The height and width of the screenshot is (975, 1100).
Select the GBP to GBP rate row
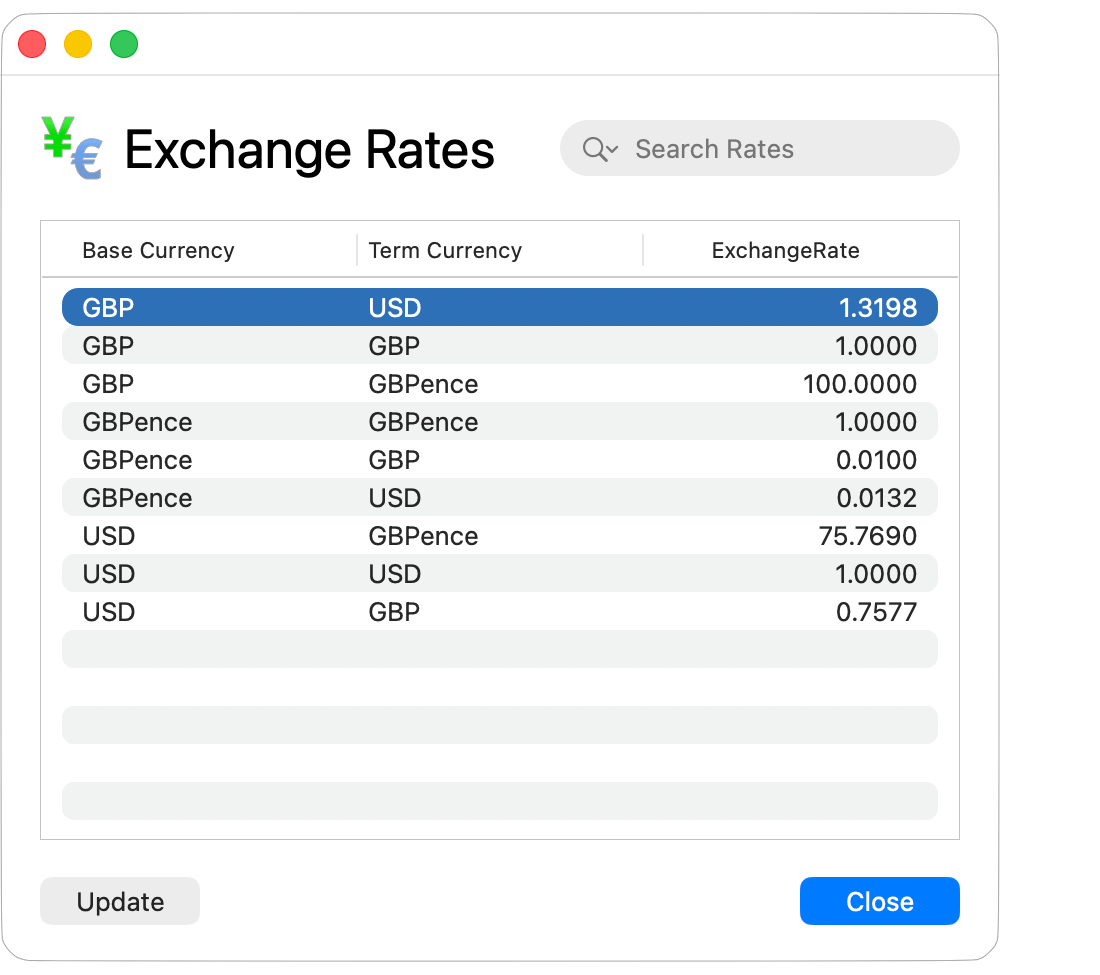point(500,345)
